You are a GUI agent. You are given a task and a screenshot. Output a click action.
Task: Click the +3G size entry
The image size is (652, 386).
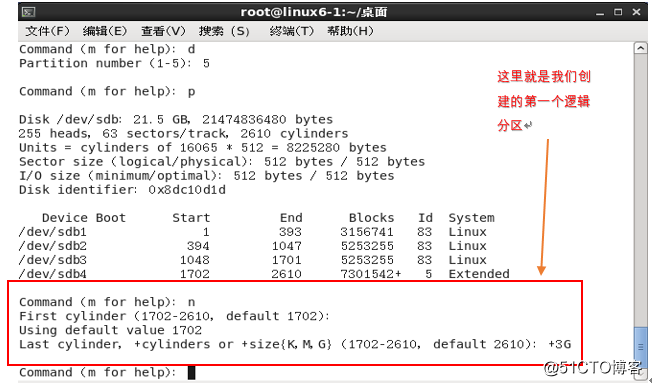pyautogui.click(x=559, y=344)
